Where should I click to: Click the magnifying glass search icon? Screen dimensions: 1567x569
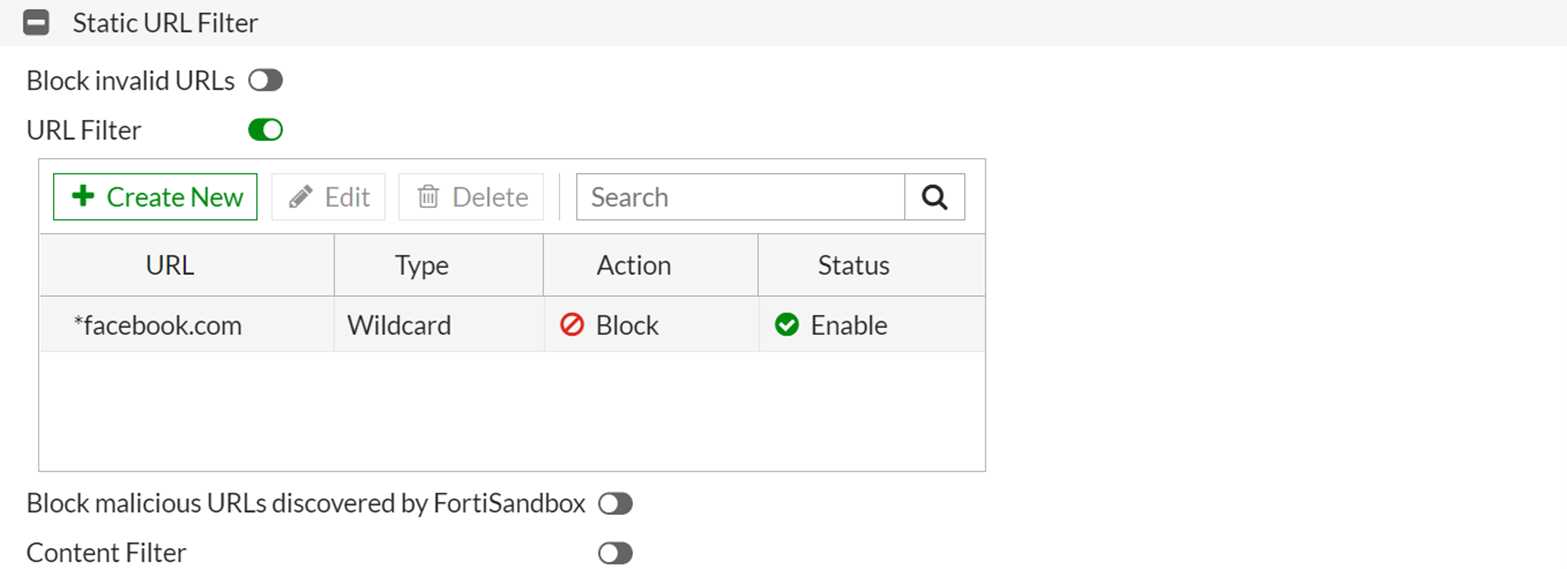coord(934,197)
